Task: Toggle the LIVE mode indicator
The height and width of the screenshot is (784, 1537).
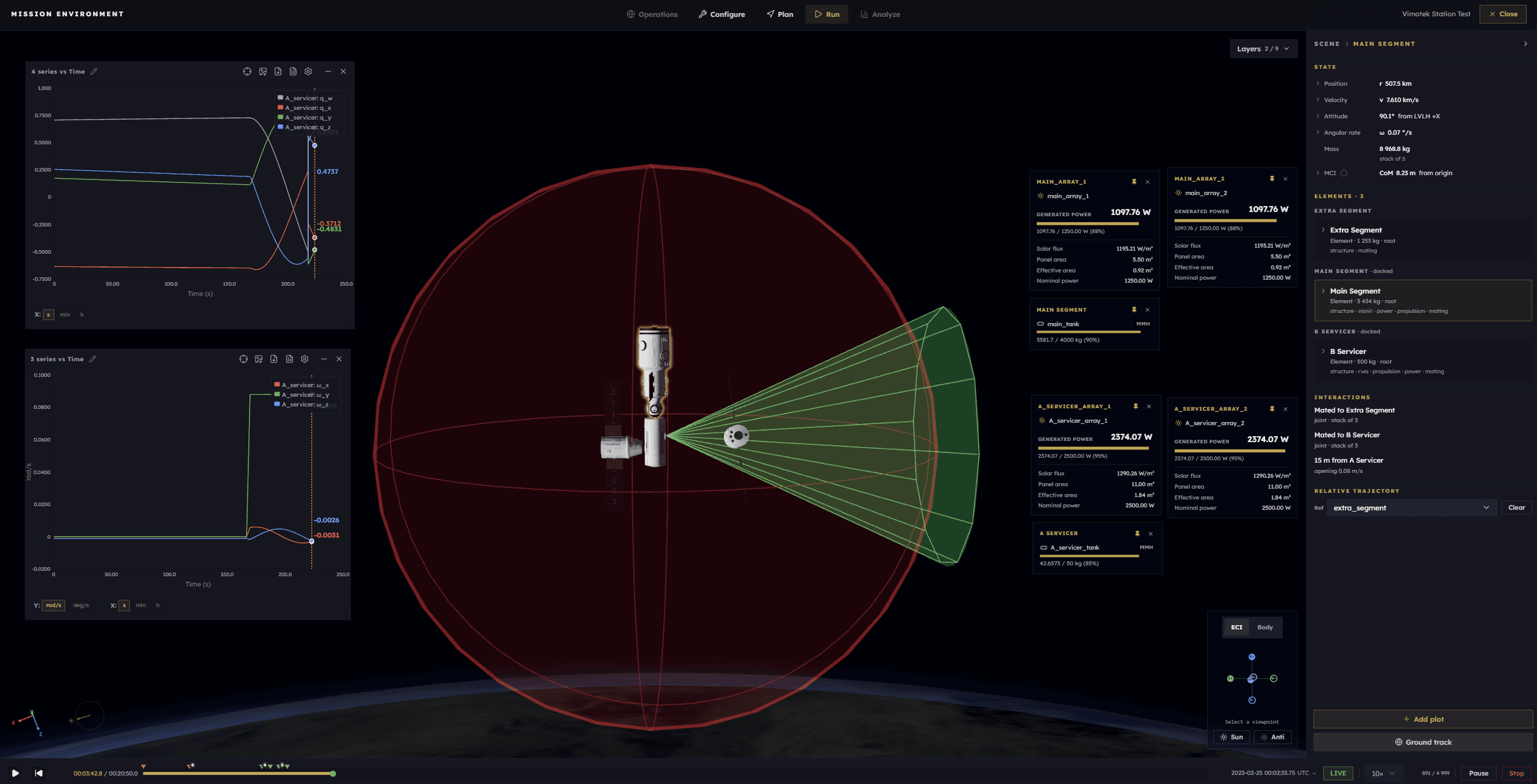Action: pyautogui.click(x=1338, y=773)
